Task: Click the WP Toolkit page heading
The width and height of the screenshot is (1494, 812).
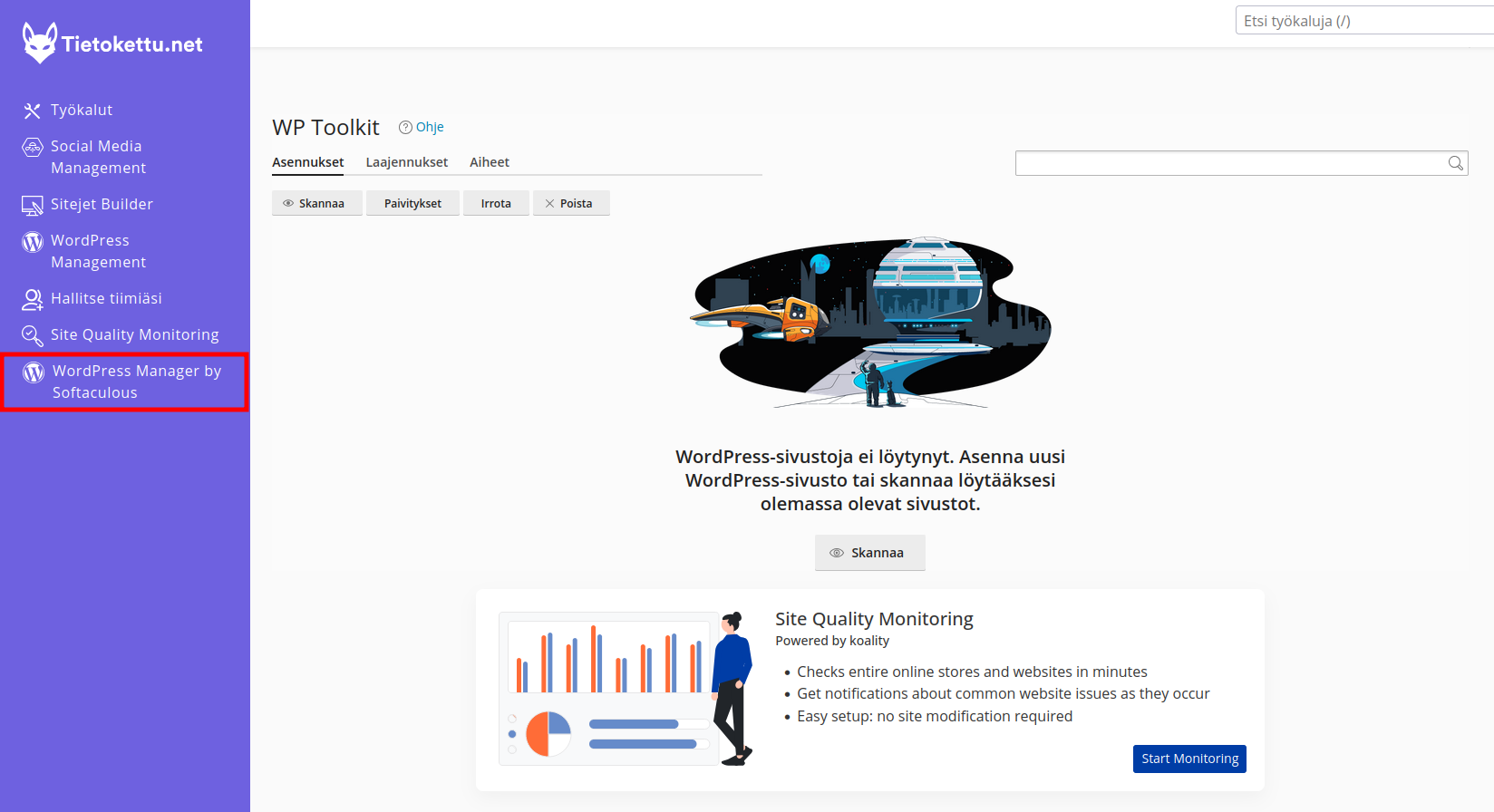Action: 325,128
